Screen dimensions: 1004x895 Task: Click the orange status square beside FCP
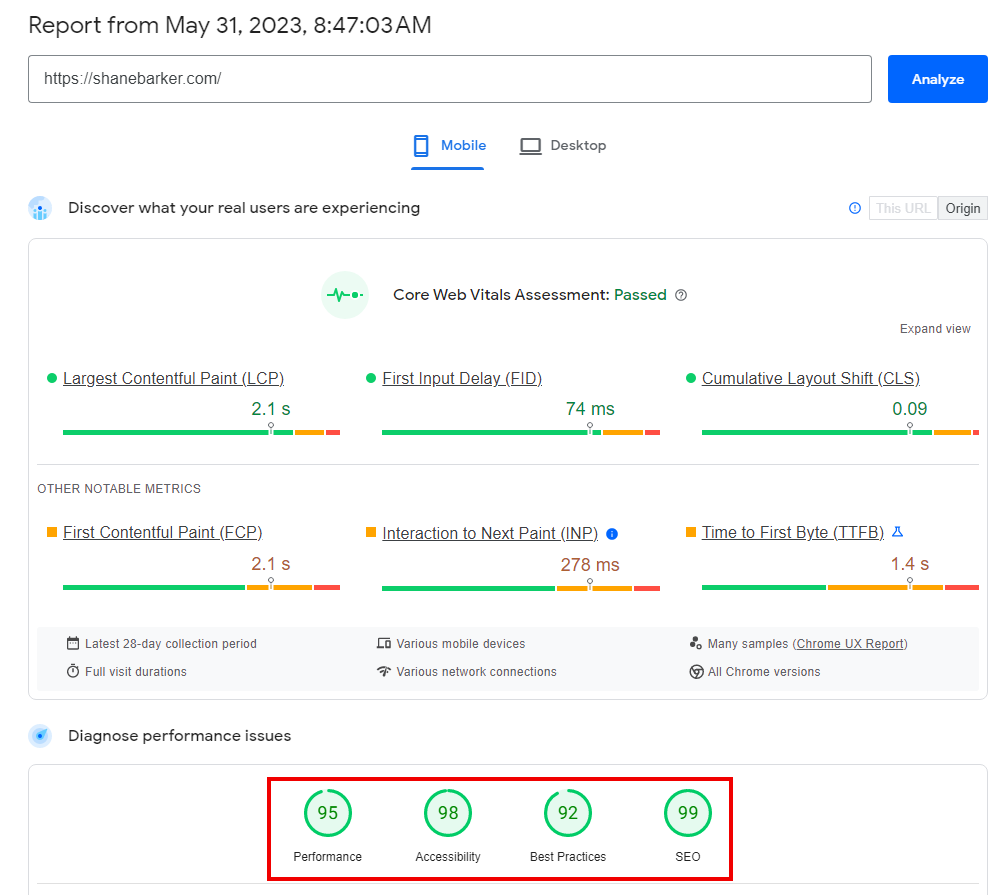tap(52, 532)
